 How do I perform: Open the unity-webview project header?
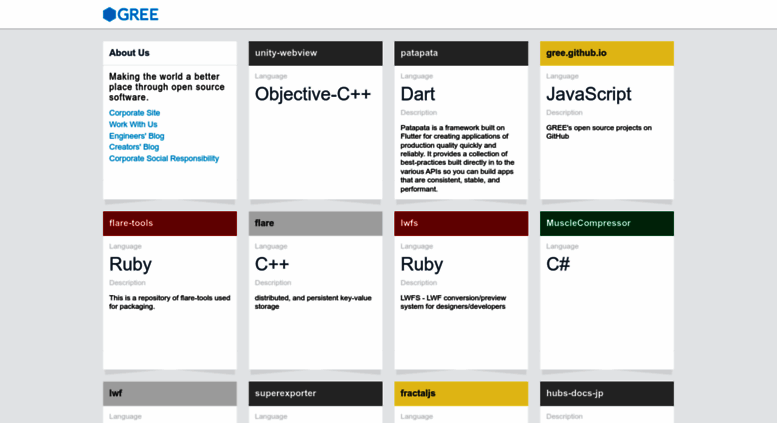[x=316, y=53]
